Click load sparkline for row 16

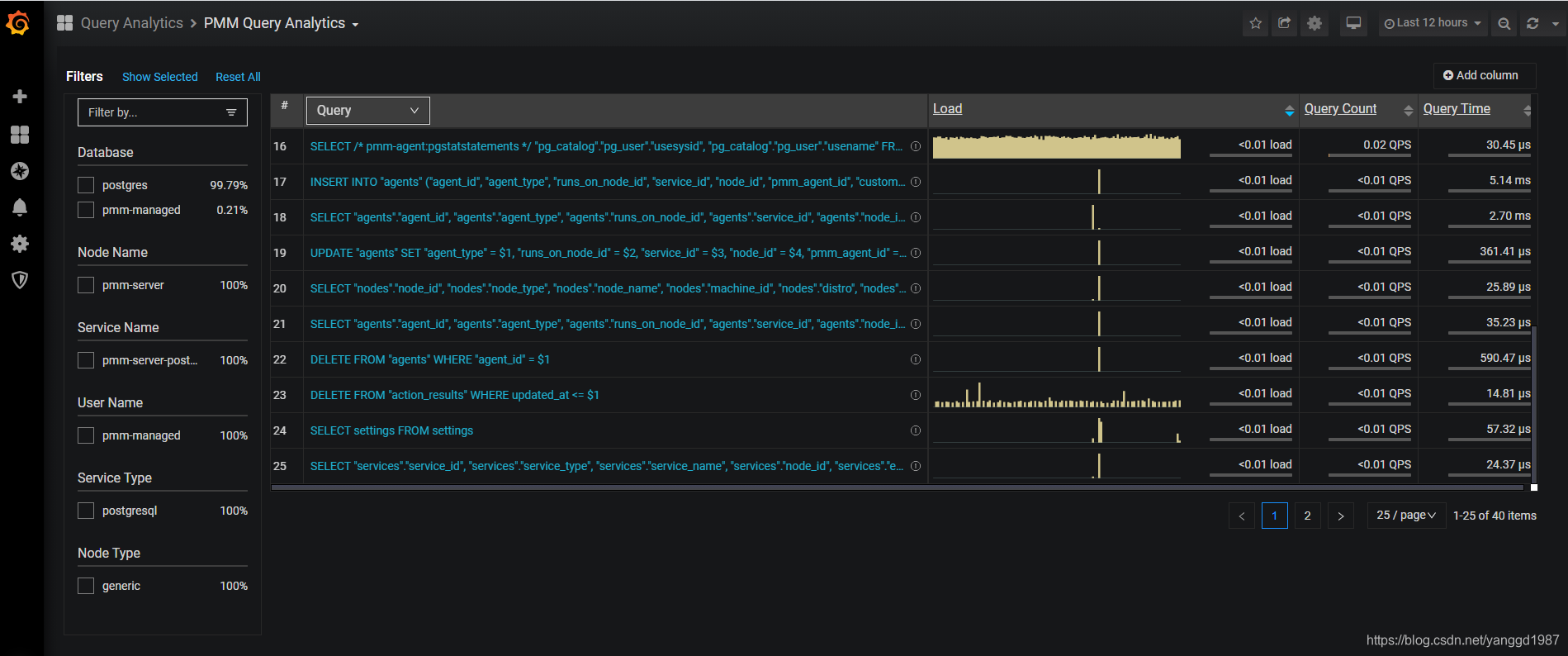(1057, 146)
